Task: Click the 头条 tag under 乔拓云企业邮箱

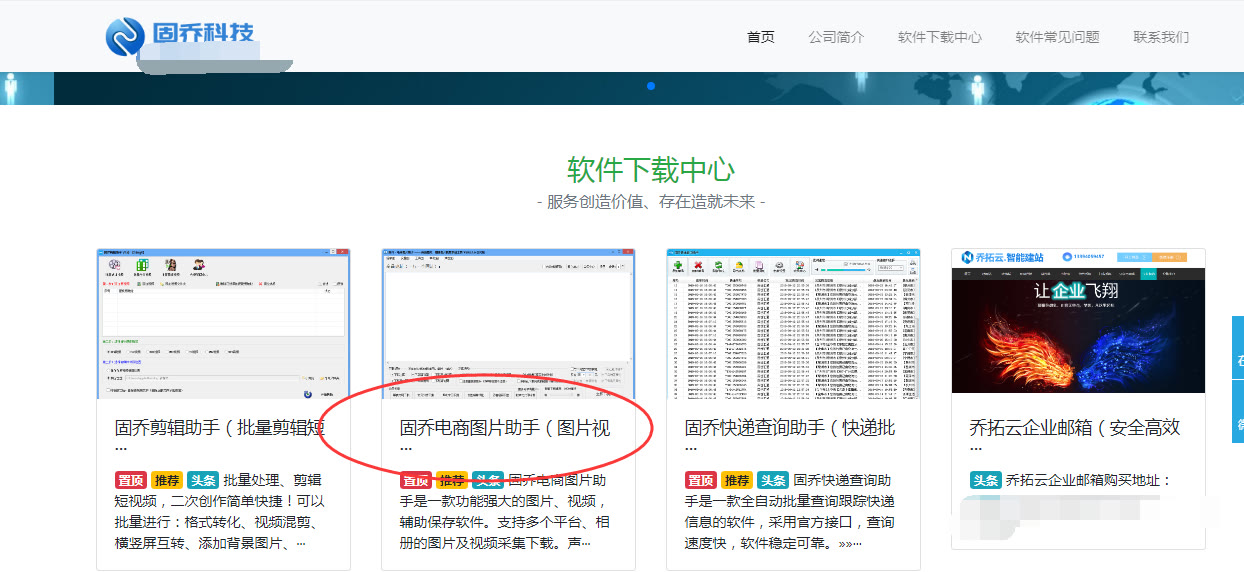Action: [986, 480]
